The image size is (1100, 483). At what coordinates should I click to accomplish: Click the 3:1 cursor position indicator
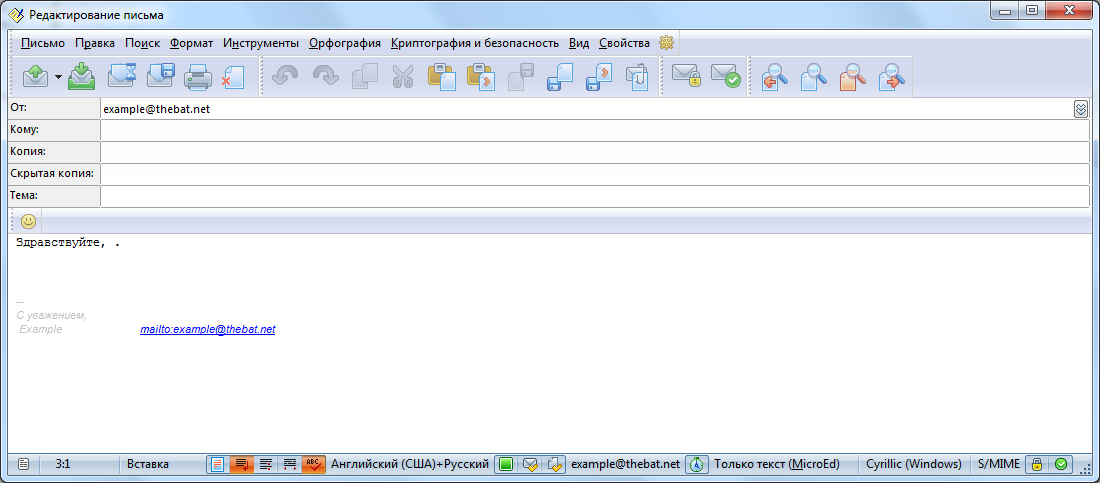tap(62, 464)
